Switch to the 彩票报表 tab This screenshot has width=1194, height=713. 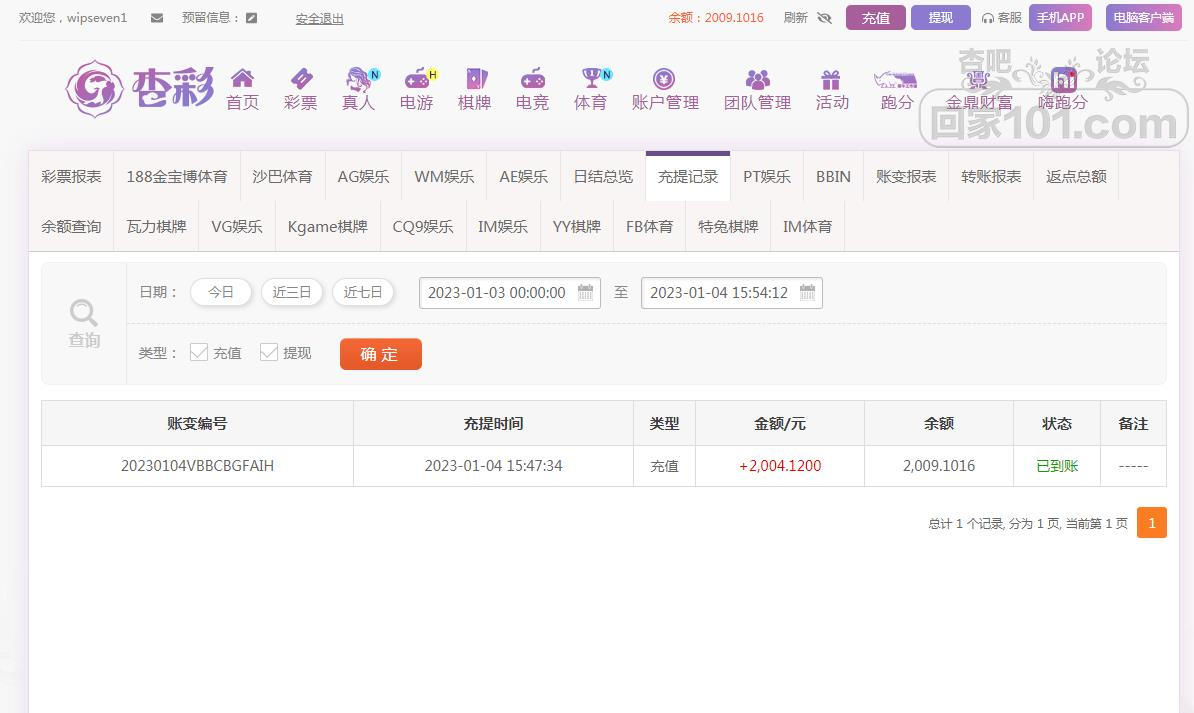71,176
